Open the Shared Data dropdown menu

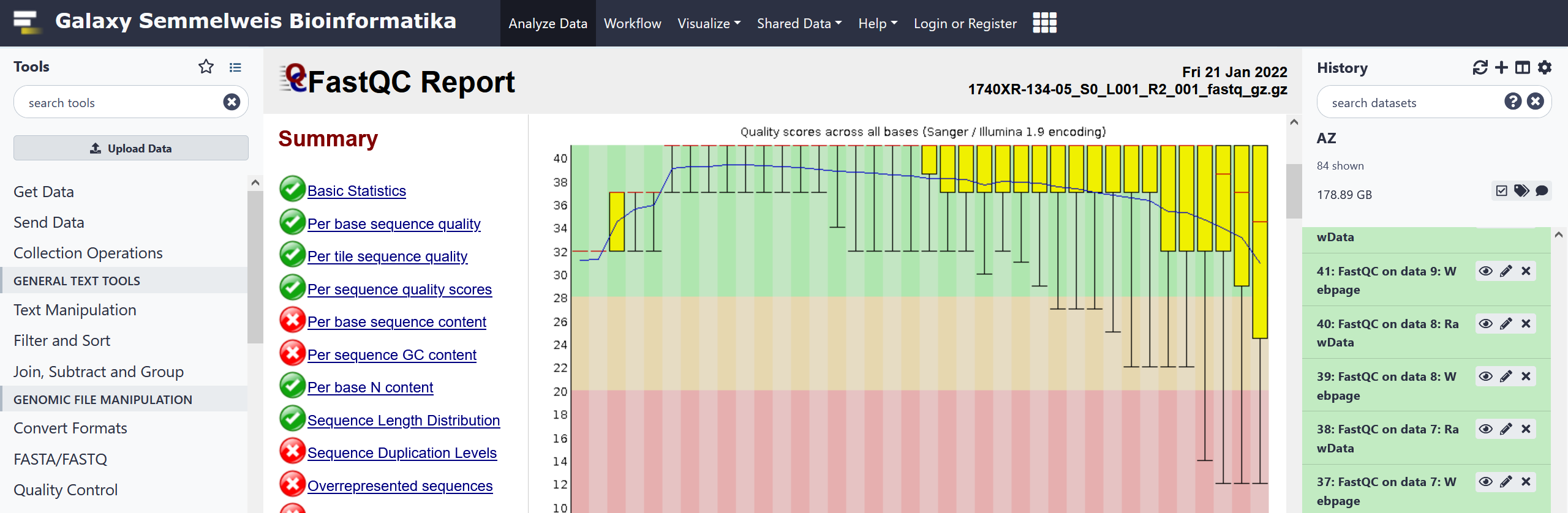799,23
